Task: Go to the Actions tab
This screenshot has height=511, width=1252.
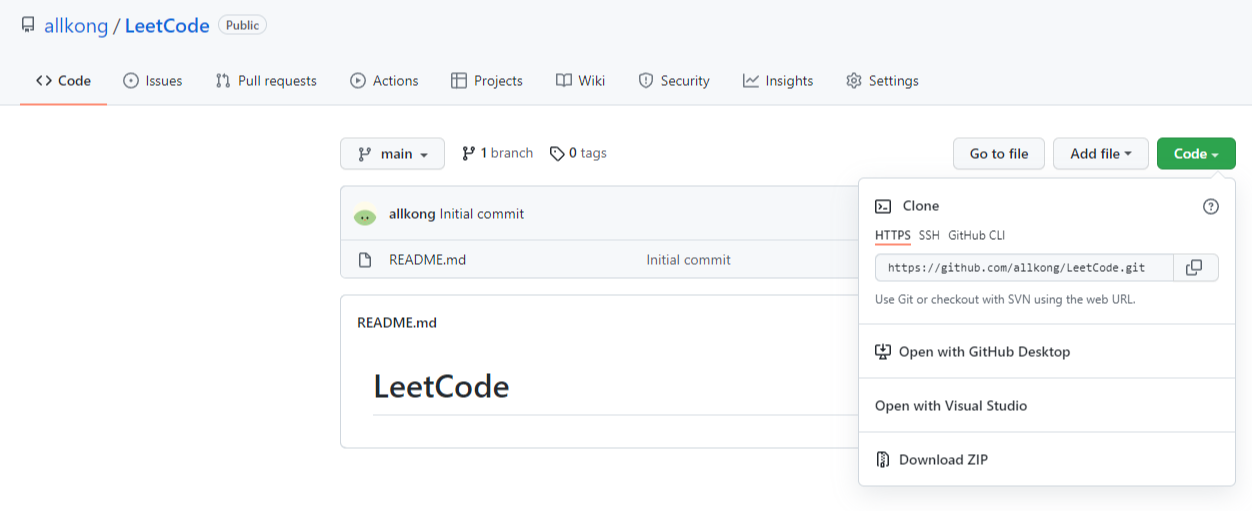Action: tap(384, 81)
